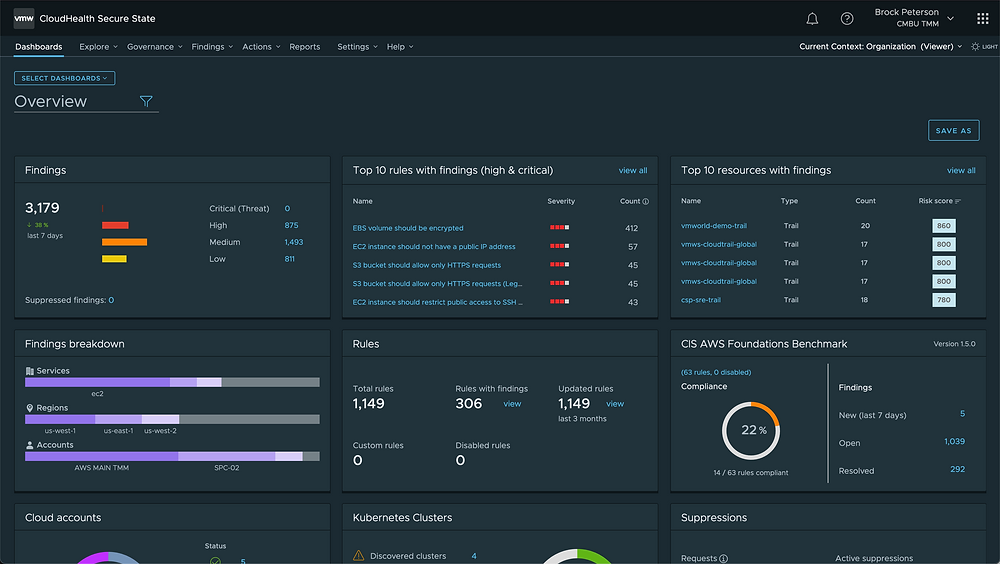
Task: View updated rules
Action: click(x=615, y=404)
